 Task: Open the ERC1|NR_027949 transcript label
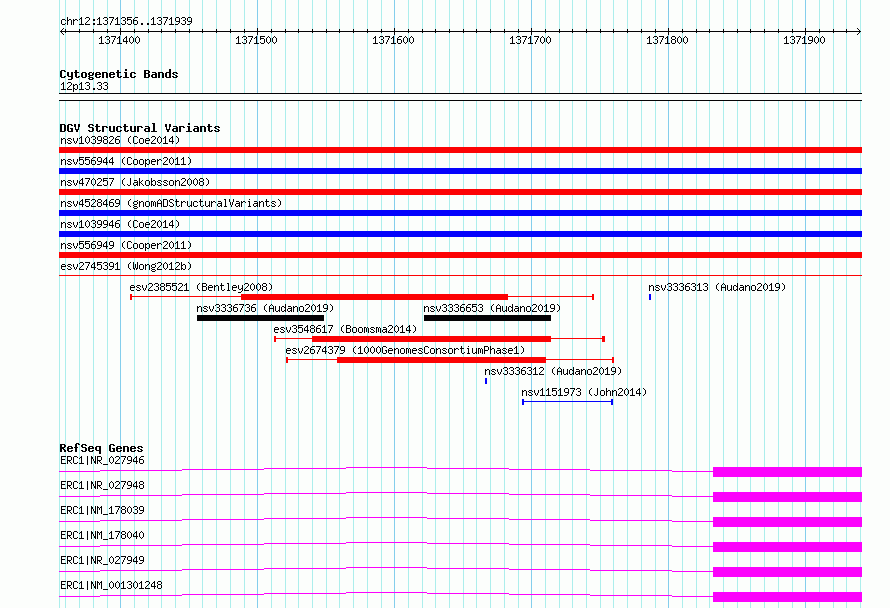click(x=102, y=560)
